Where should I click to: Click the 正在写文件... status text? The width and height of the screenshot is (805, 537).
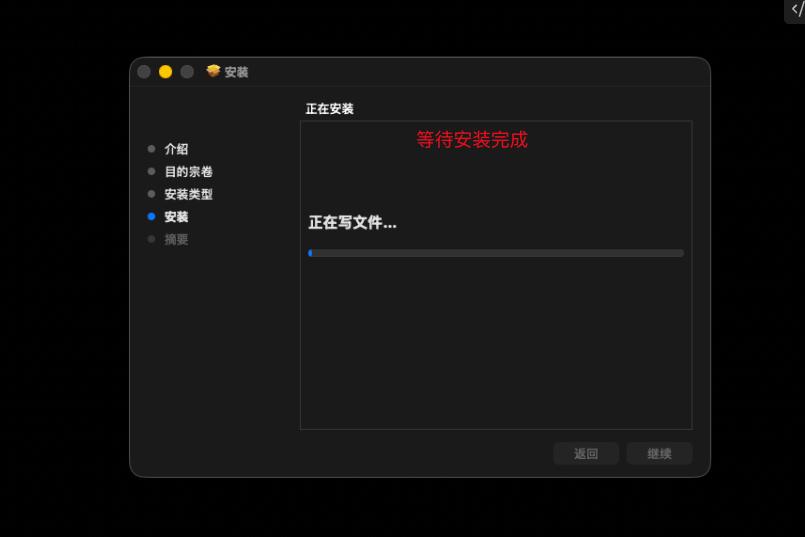click(x=352, y=223)
